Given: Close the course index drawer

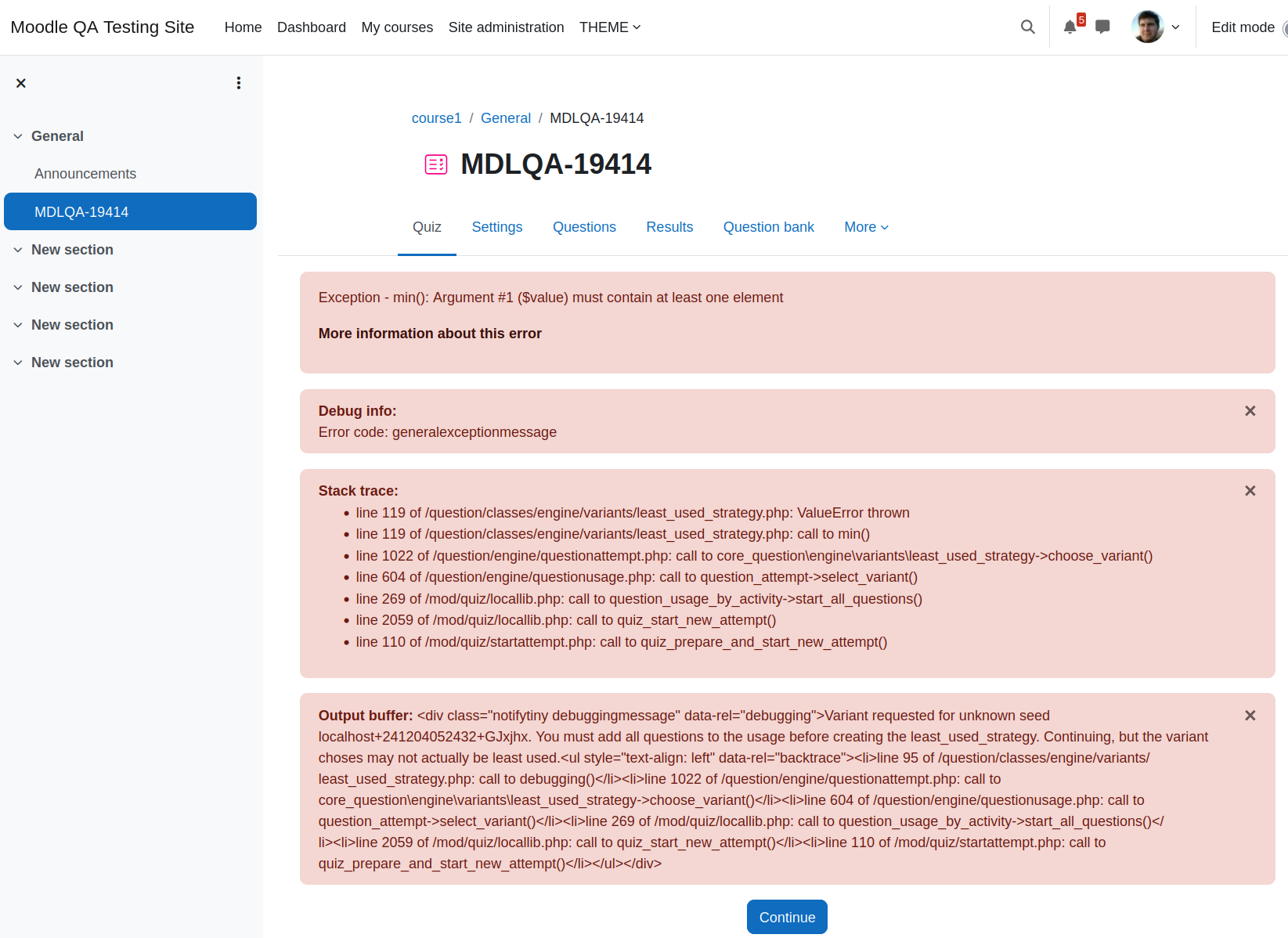Looking at the screenshot, I should click(x=21, y=83).
